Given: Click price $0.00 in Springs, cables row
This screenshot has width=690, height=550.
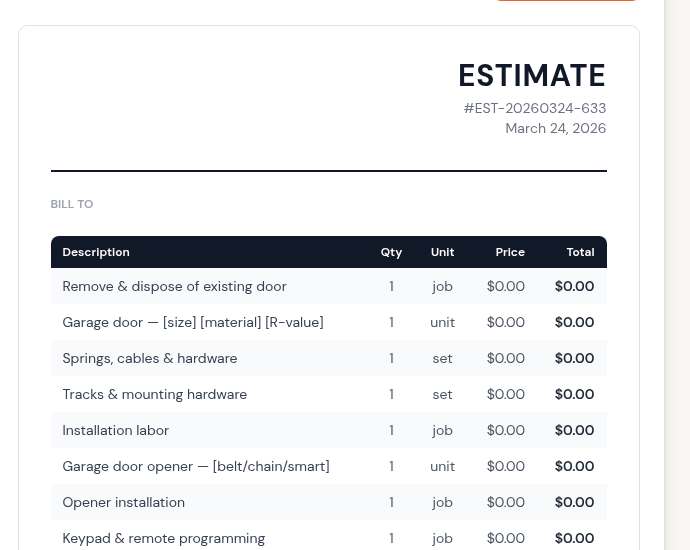Looking at the screenshot, I should [x=506, y=359].
